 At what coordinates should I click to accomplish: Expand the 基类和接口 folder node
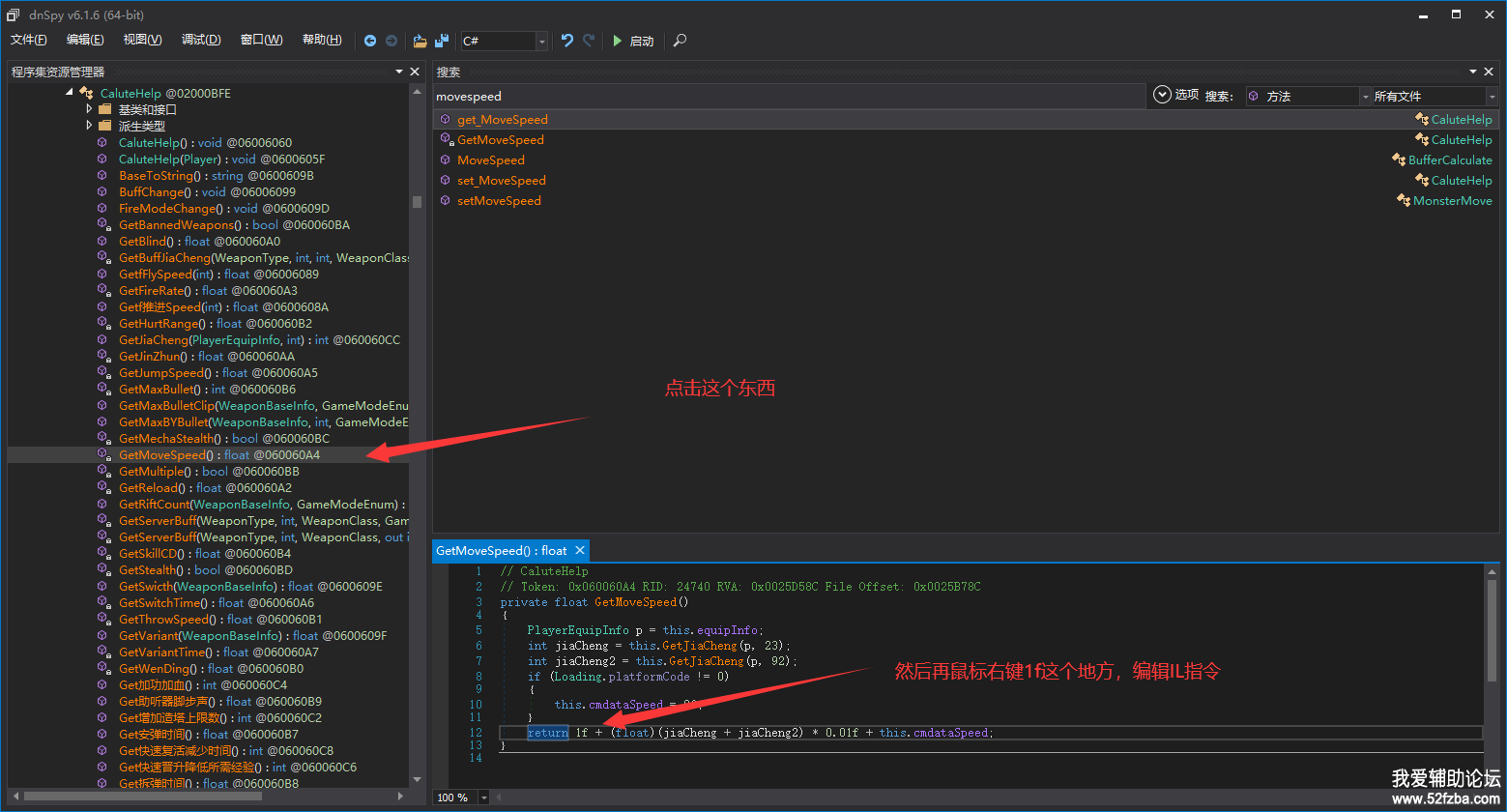[89, 109]
